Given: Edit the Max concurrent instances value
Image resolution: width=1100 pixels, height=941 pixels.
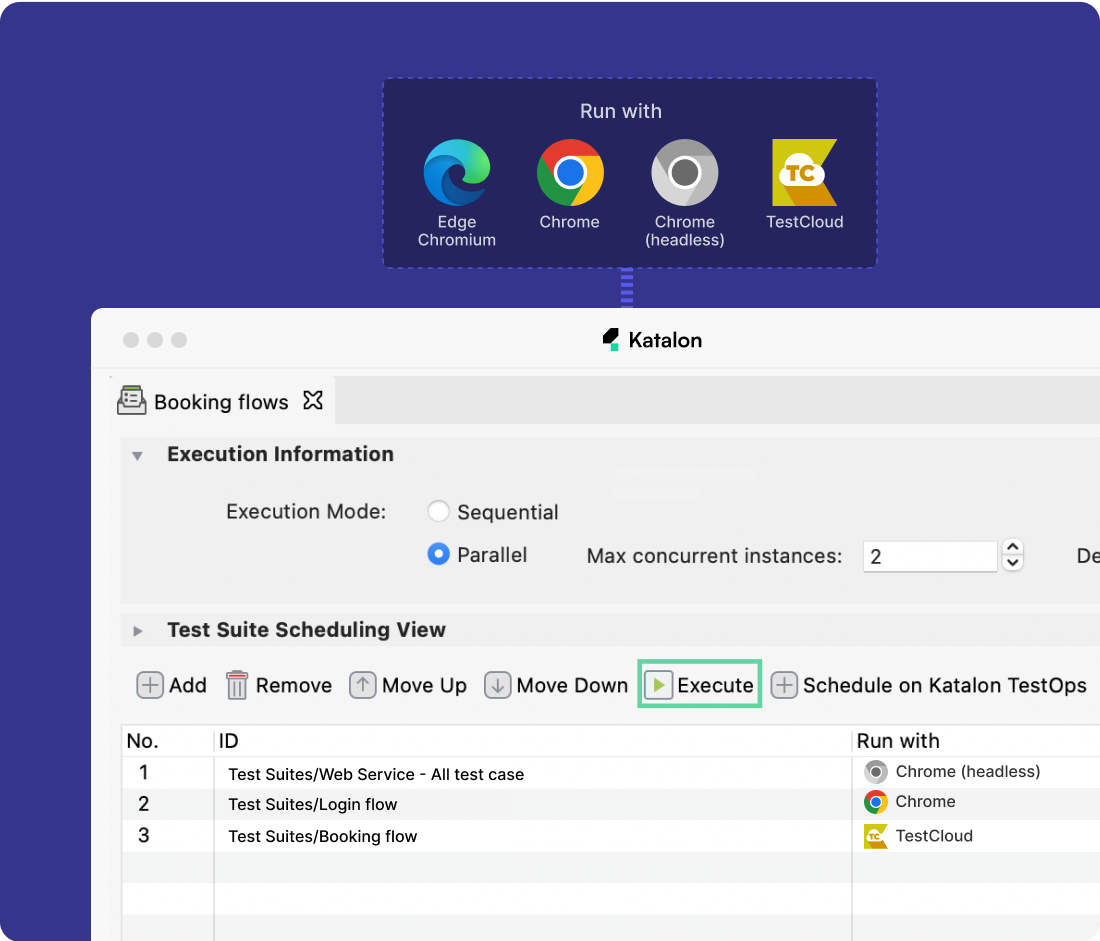Looking at the screenshot, I should (x=930, y=556).
